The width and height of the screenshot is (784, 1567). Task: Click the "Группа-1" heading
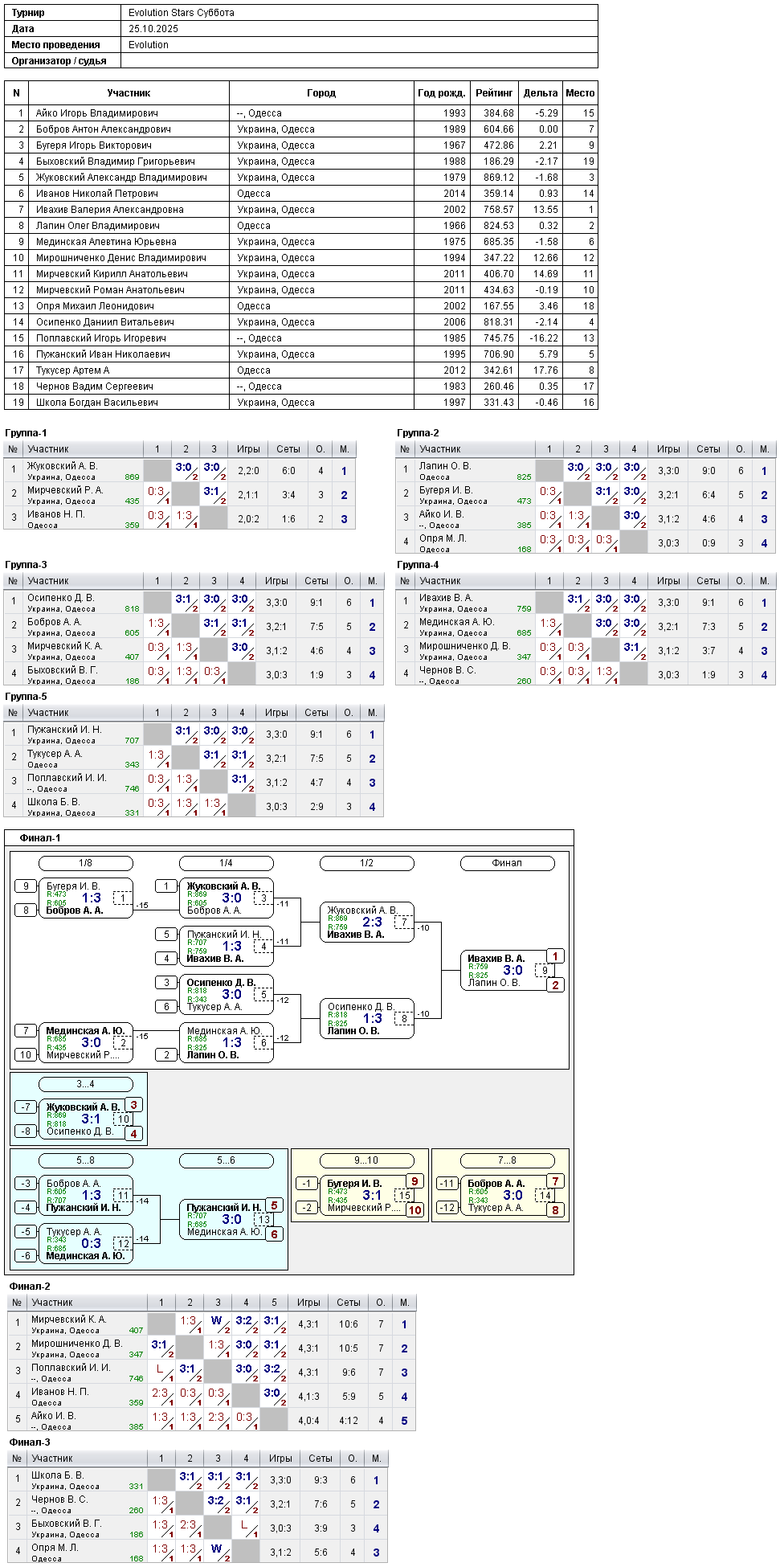[26, 433]
